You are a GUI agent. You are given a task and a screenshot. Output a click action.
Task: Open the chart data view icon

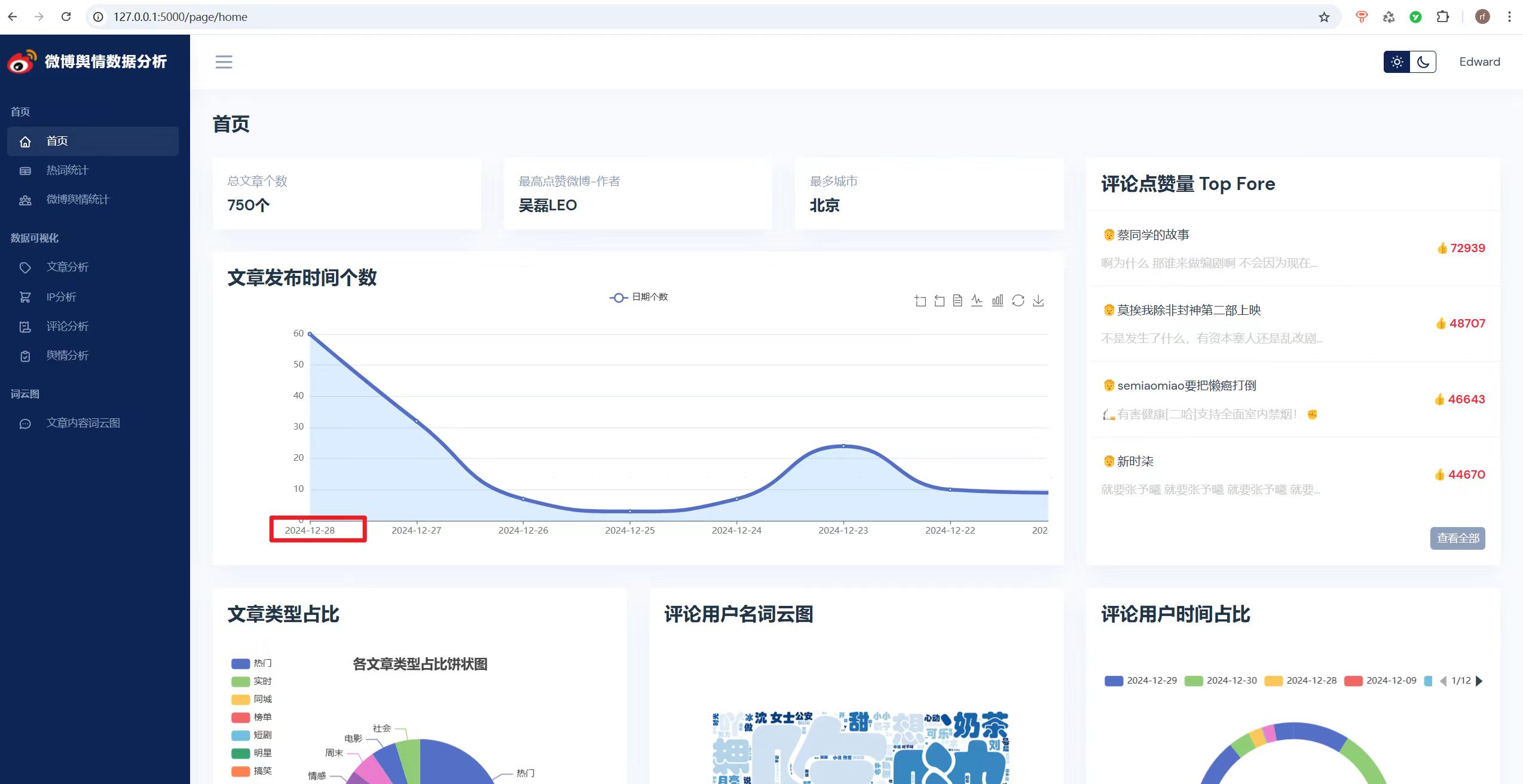[958, 301]
